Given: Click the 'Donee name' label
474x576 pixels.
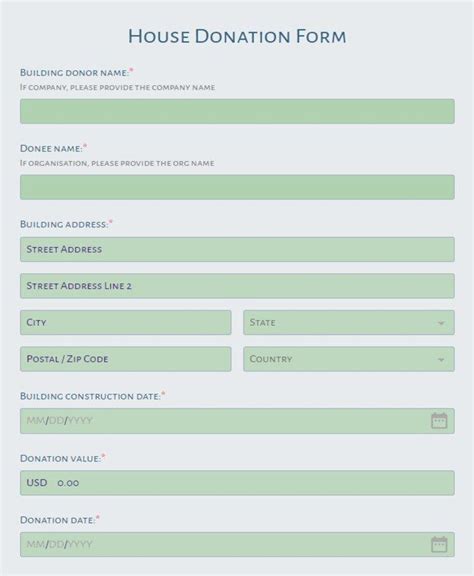Looking at the screenshot, I should pos(51,148).
